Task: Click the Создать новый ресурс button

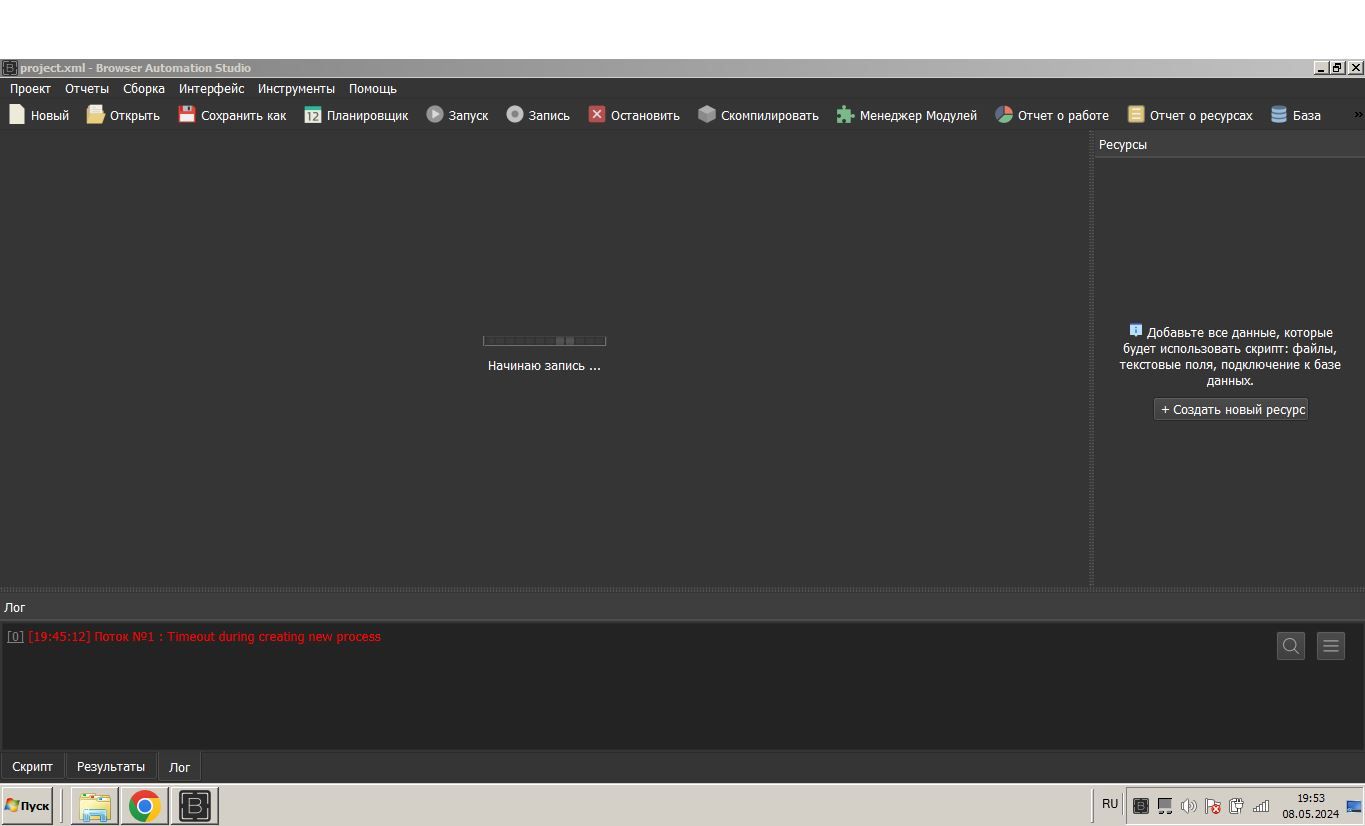Action: click(x=1231, y=410)
